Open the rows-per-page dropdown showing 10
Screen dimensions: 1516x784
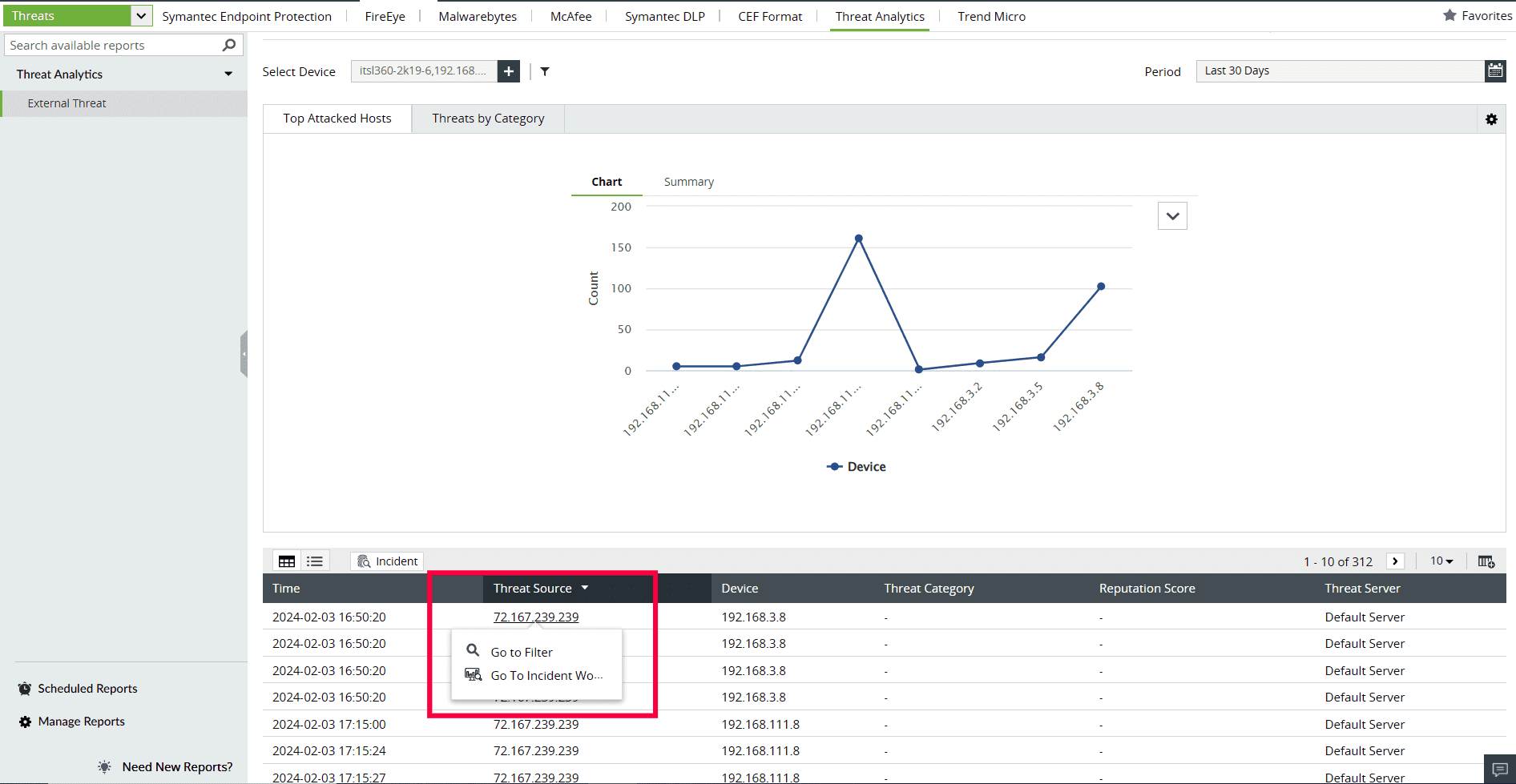1440,561
